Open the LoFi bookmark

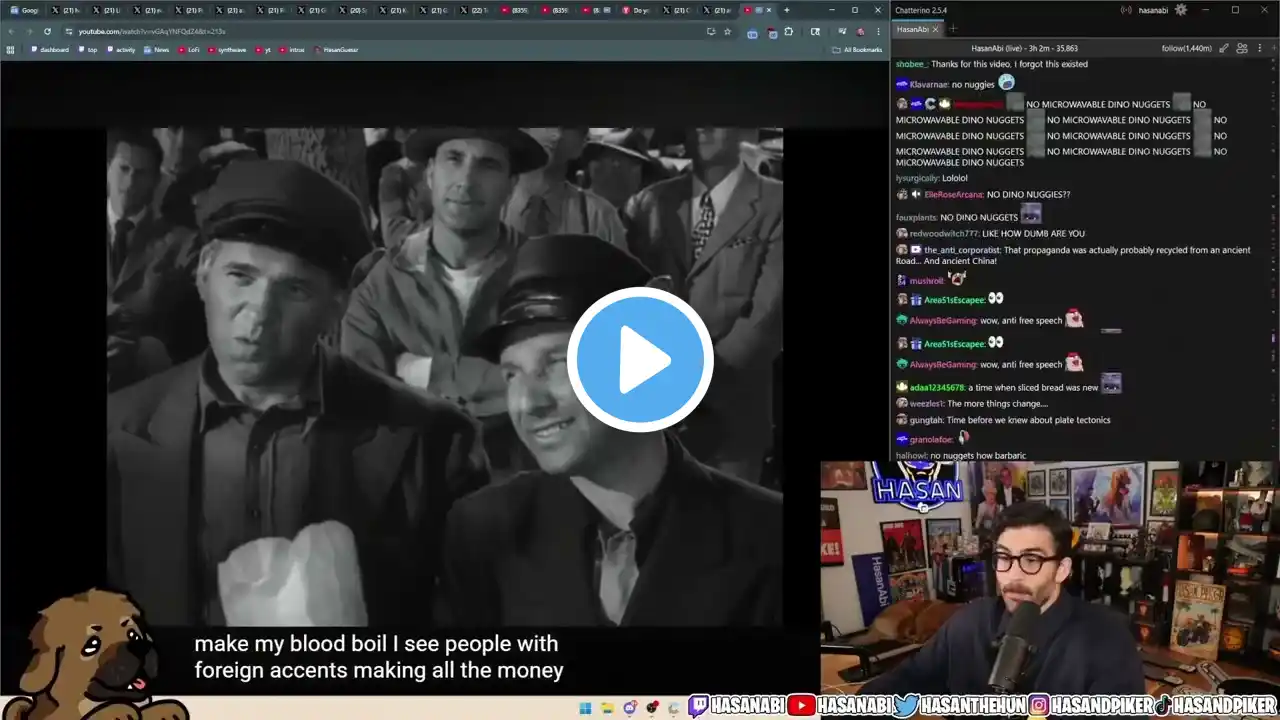pyautogui.click(x=189, y=49)
